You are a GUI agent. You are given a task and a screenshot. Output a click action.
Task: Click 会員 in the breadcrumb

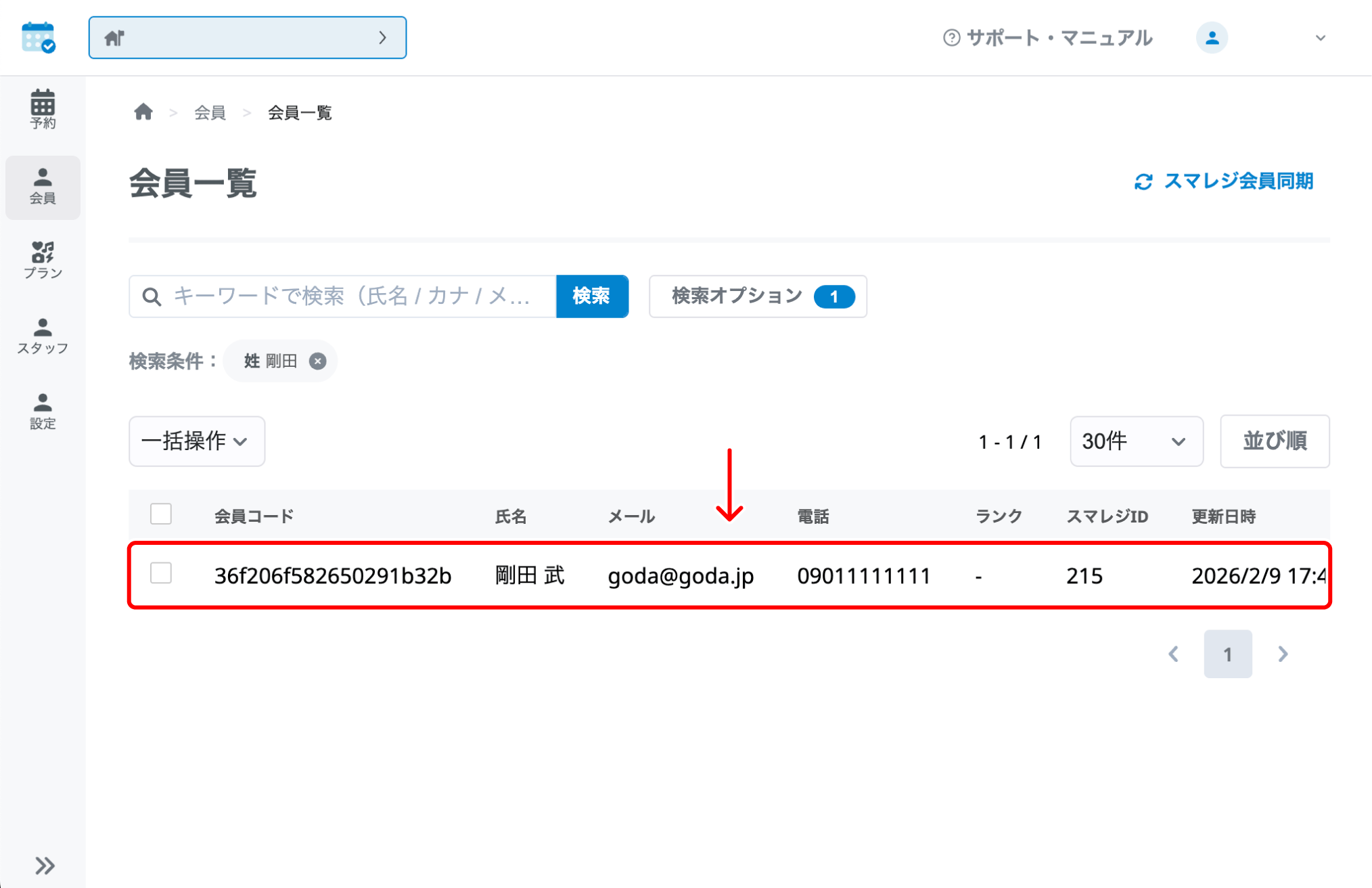pyautogui.click(x=210, y=112)
